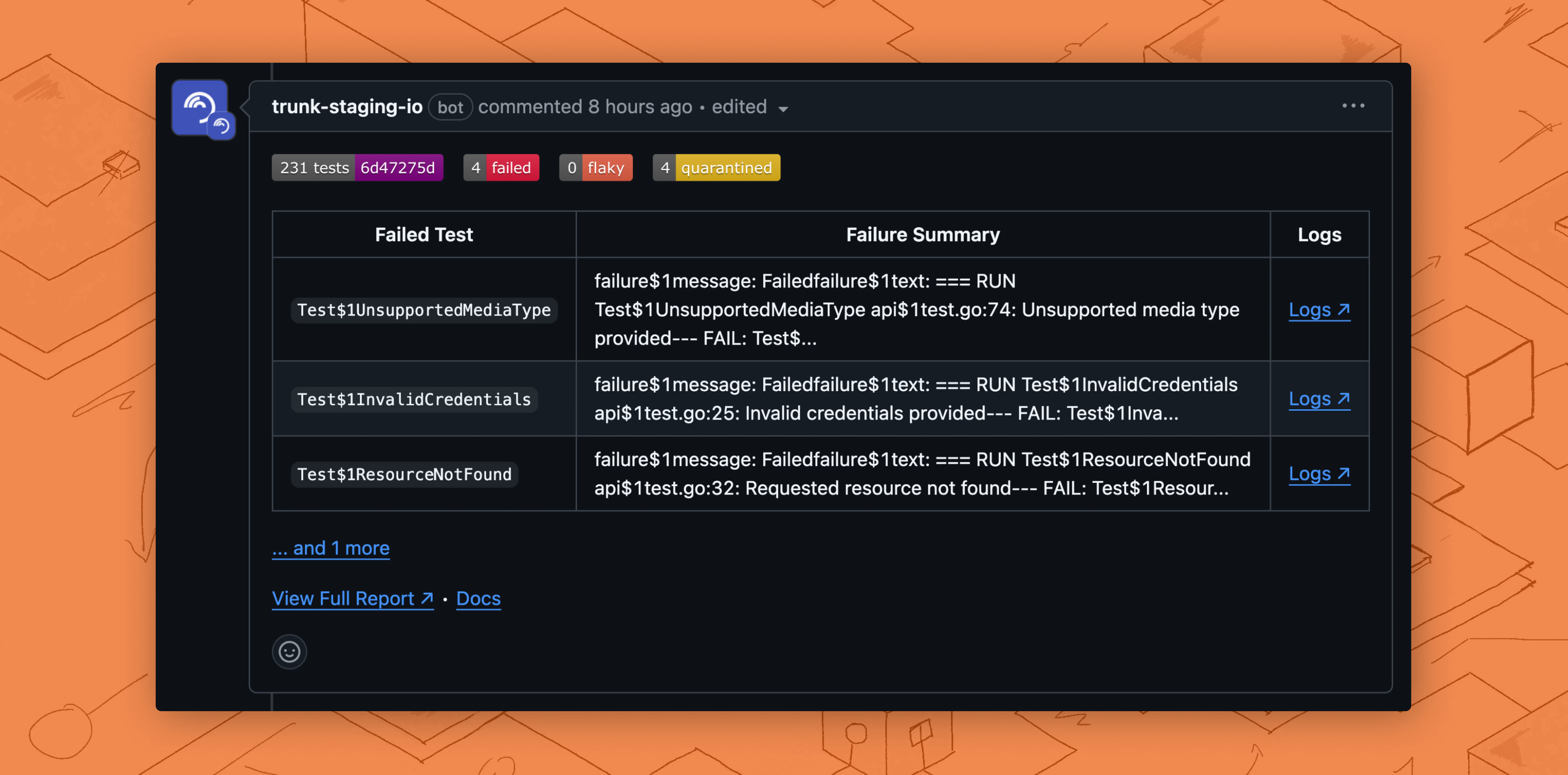Click the 'Requested resource not found' failure summary
Image resolution: width=1568 pixels, height=775 pixels.
(x=923, y=474)
